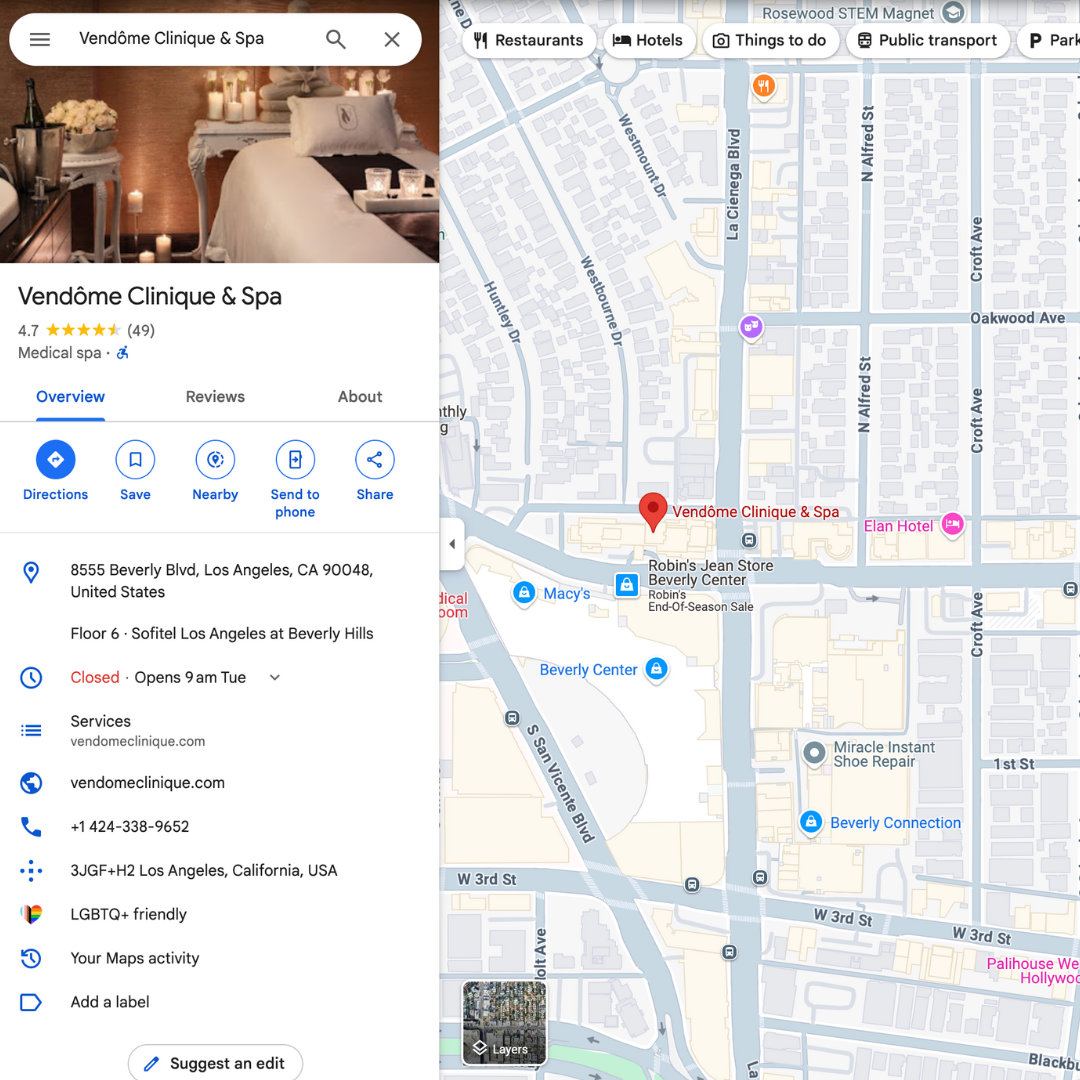Image resolution: width=1080 pixels, height=1080 pixels.
Task: Click the wheelchair accessible icon
Action: 123,353
